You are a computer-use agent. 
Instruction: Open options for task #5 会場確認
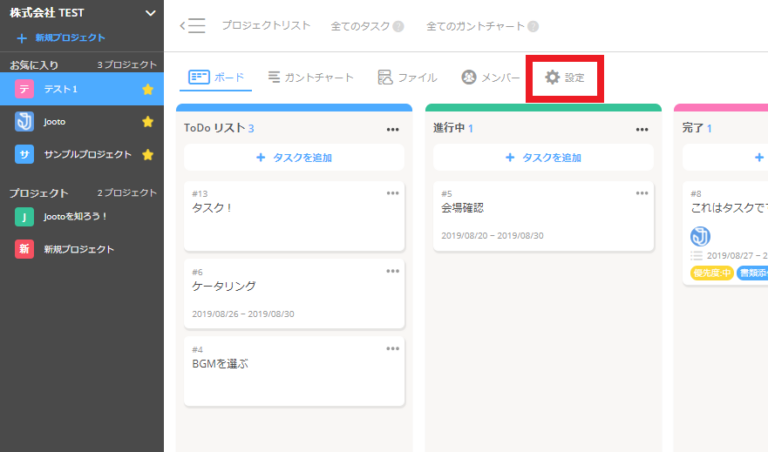tap(642, 193)
